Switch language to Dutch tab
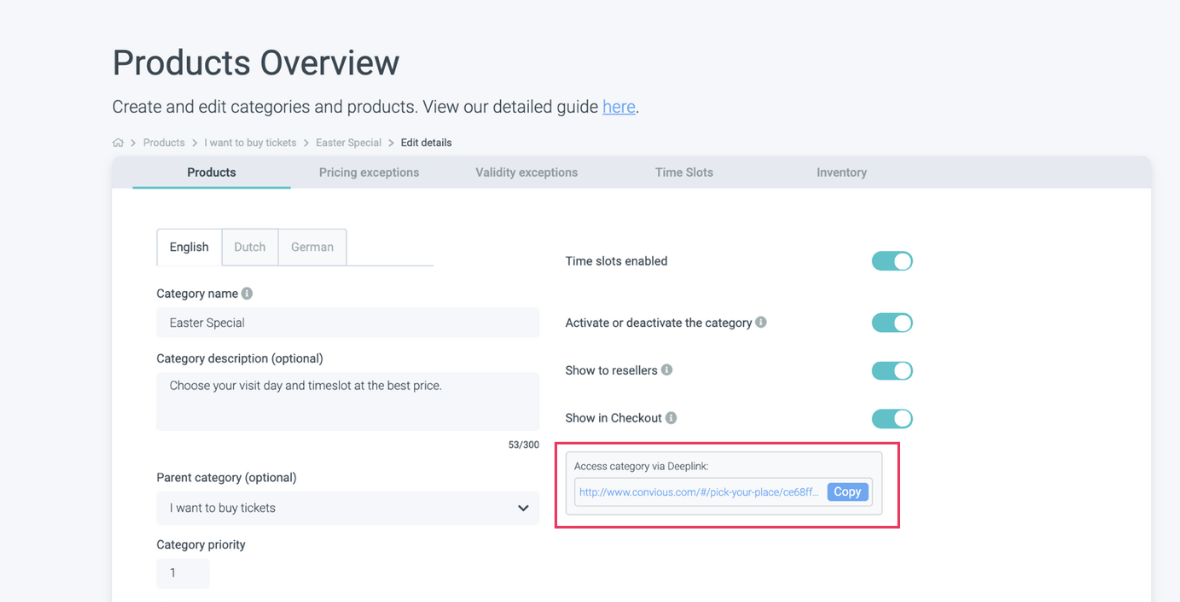This screenshot has width=1180, height=602. coord(250,247)
